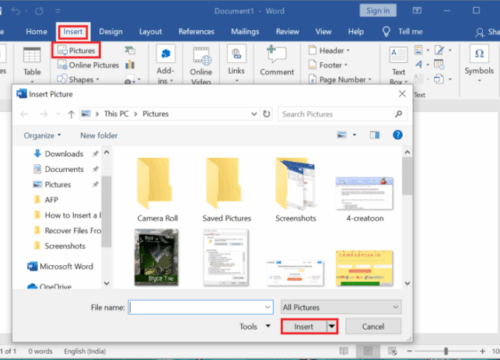The image size is (500, 360).
Task: Select the Saved Pictures folder
Action: coord(227,190)
